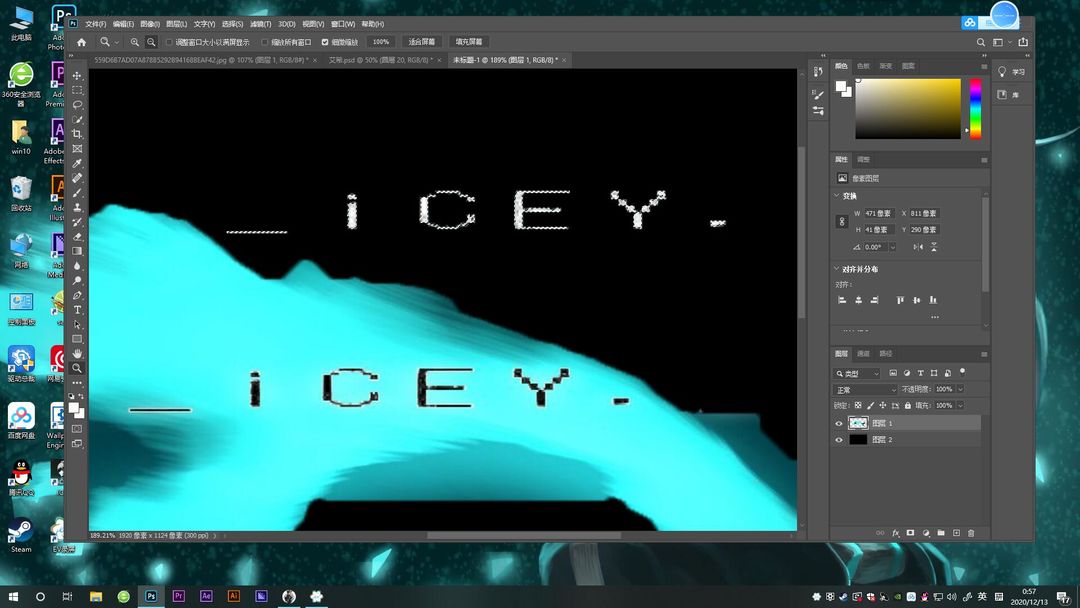Choose the zoom-out magnifier in options bar
The height and width of the screenshot is (608, 1080).
pos(151,42)
